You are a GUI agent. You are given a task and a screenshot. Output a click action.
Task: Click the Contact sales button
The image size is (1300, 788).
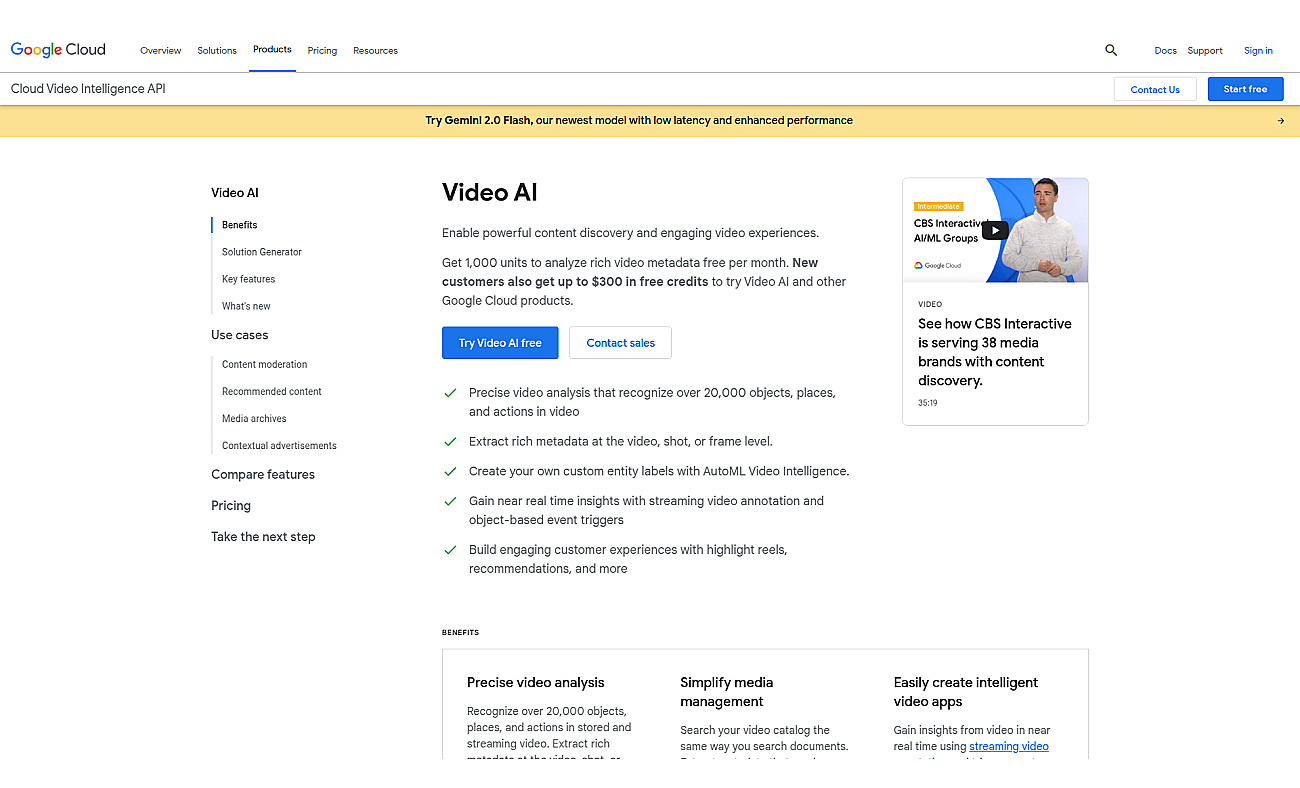(x=620, y=342)
